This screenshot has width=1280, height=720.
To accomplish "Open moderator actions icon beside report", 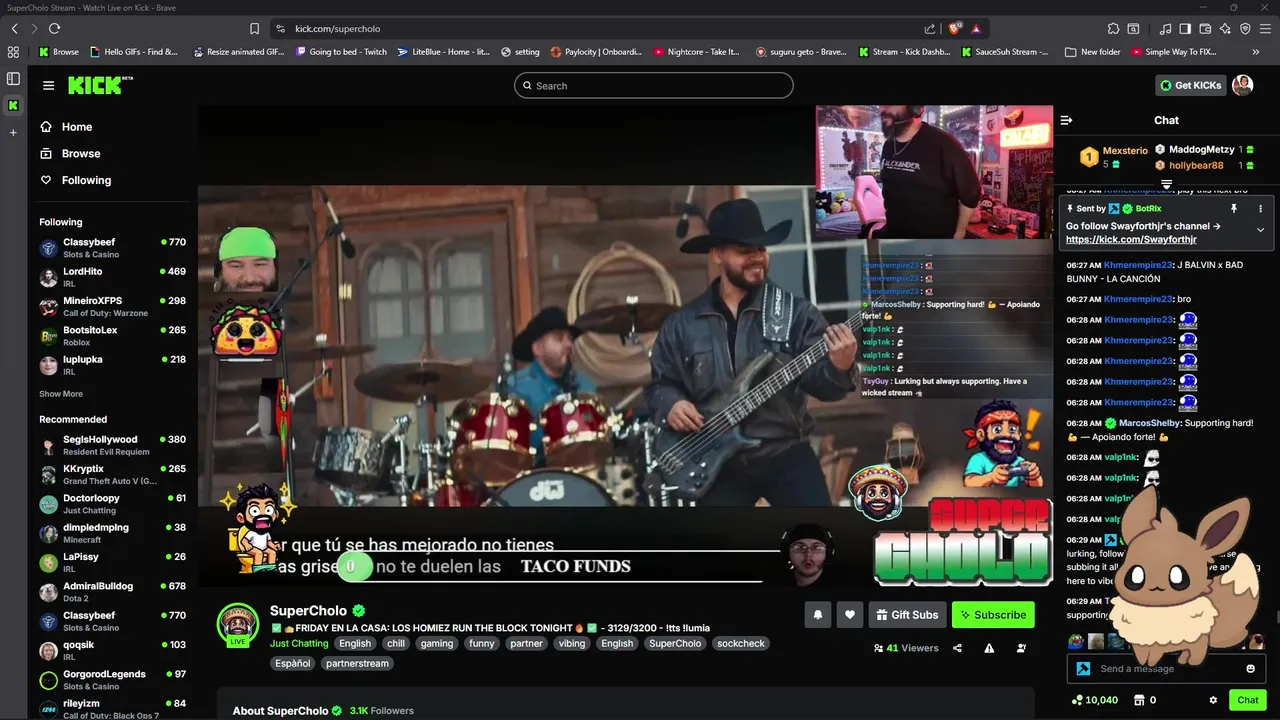I will (1021, 648).
